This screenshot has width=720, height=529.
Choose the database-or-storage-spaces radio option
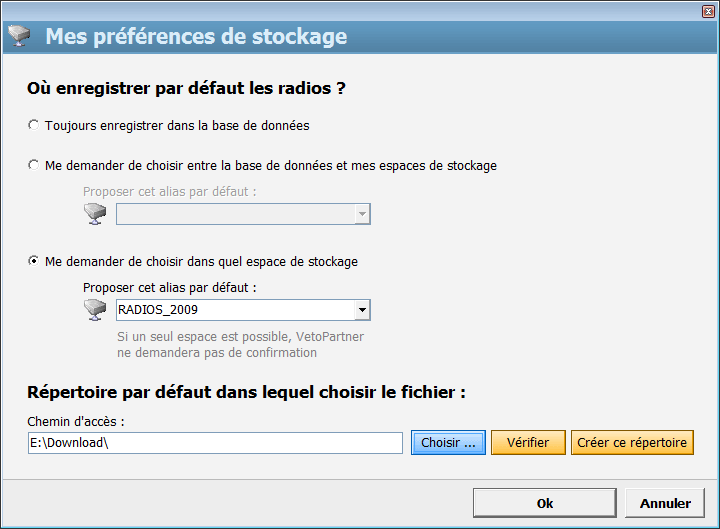tap(35, 165)
